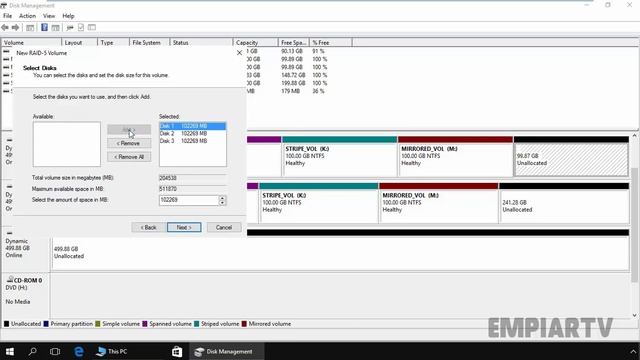Click the space amount spinner arrows
Image resolution: width=640 pixels, height=360 pixels.
[x=222, y=200]
